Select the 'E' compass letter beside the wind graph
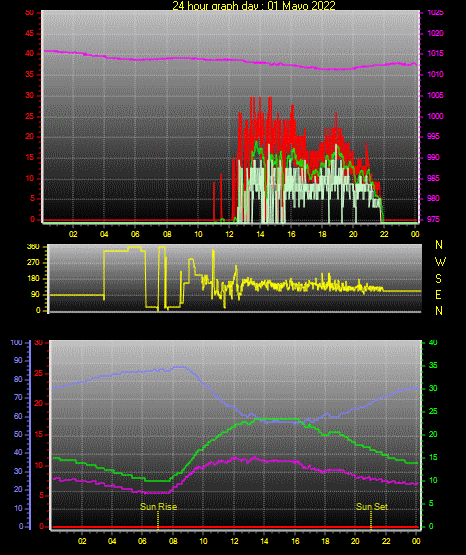Image resolution: width=466 pixels, height=555 pixels. pyautogui.click(x=438, y=294)
